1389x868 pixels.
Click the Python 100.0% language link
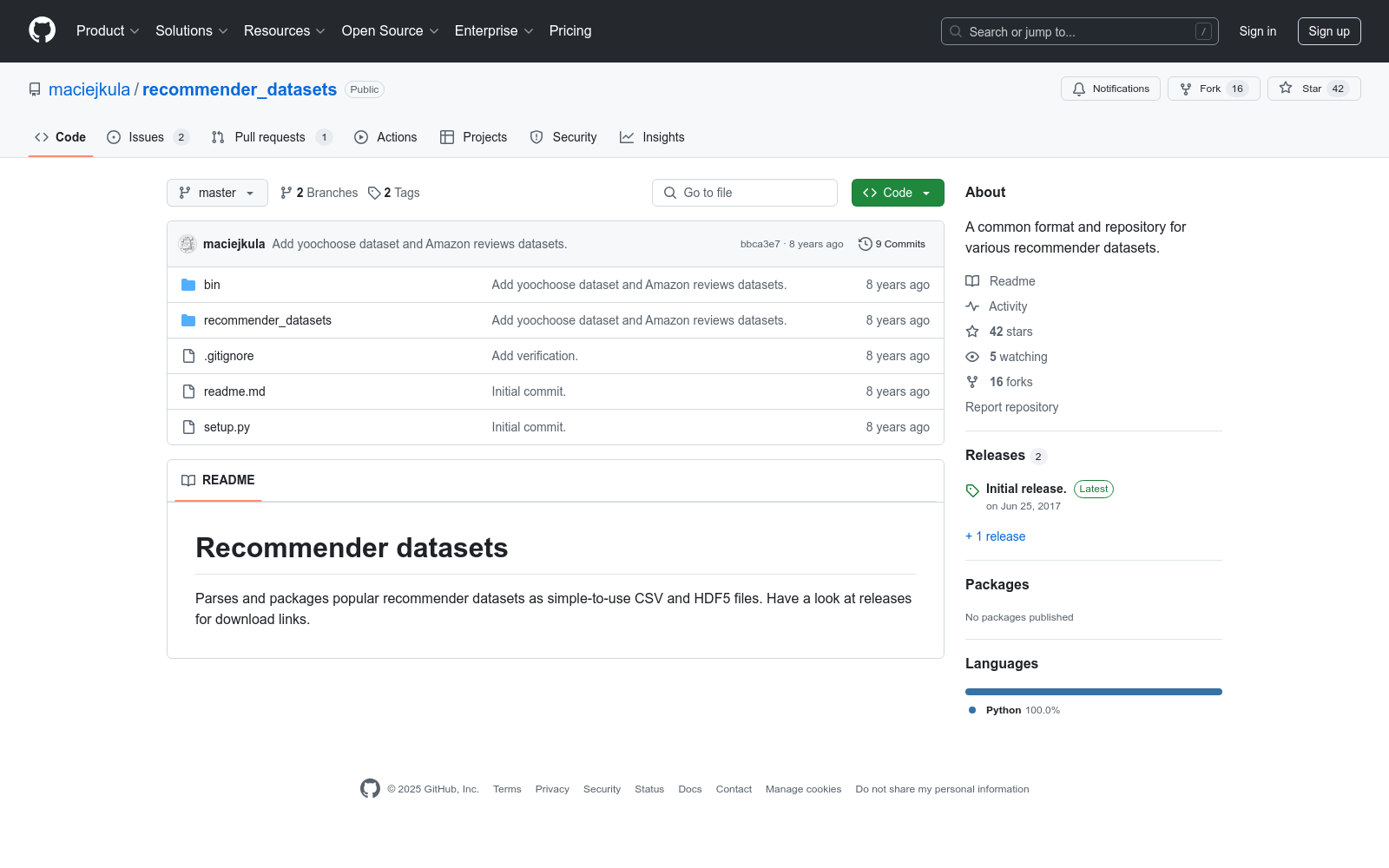(x=1014, y=710)
